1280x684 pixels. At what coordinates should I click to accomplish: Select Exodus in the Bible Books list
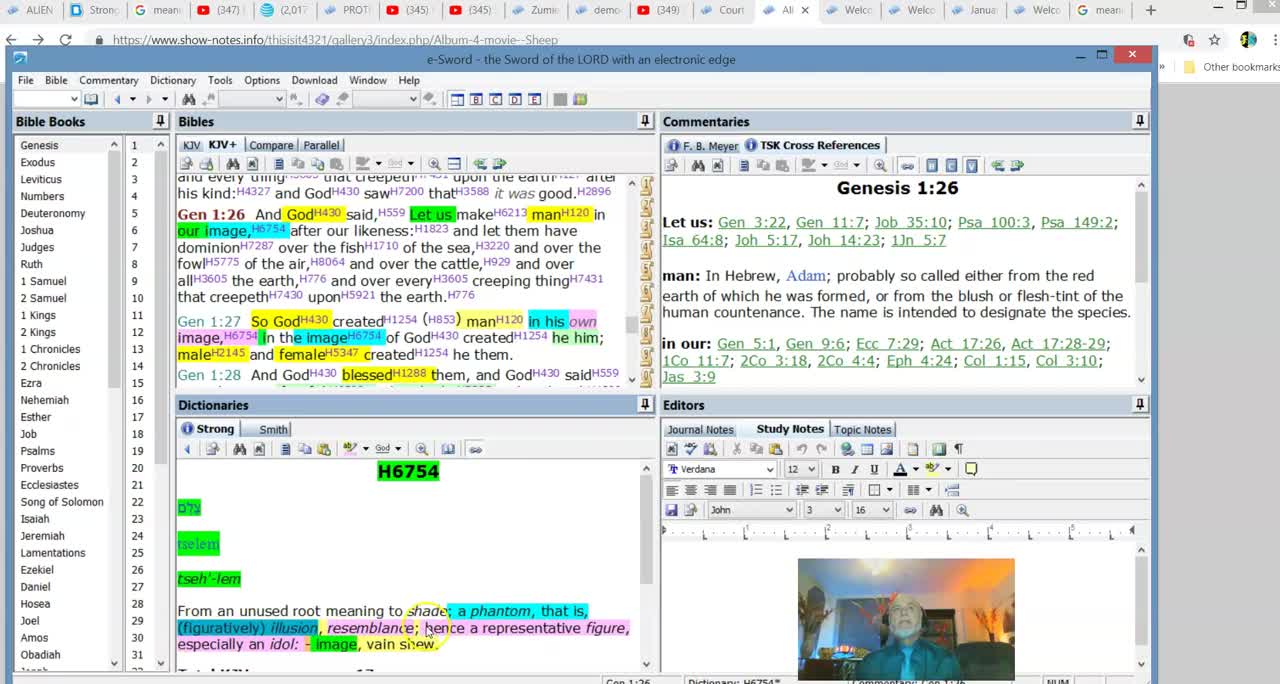[38, 162]
